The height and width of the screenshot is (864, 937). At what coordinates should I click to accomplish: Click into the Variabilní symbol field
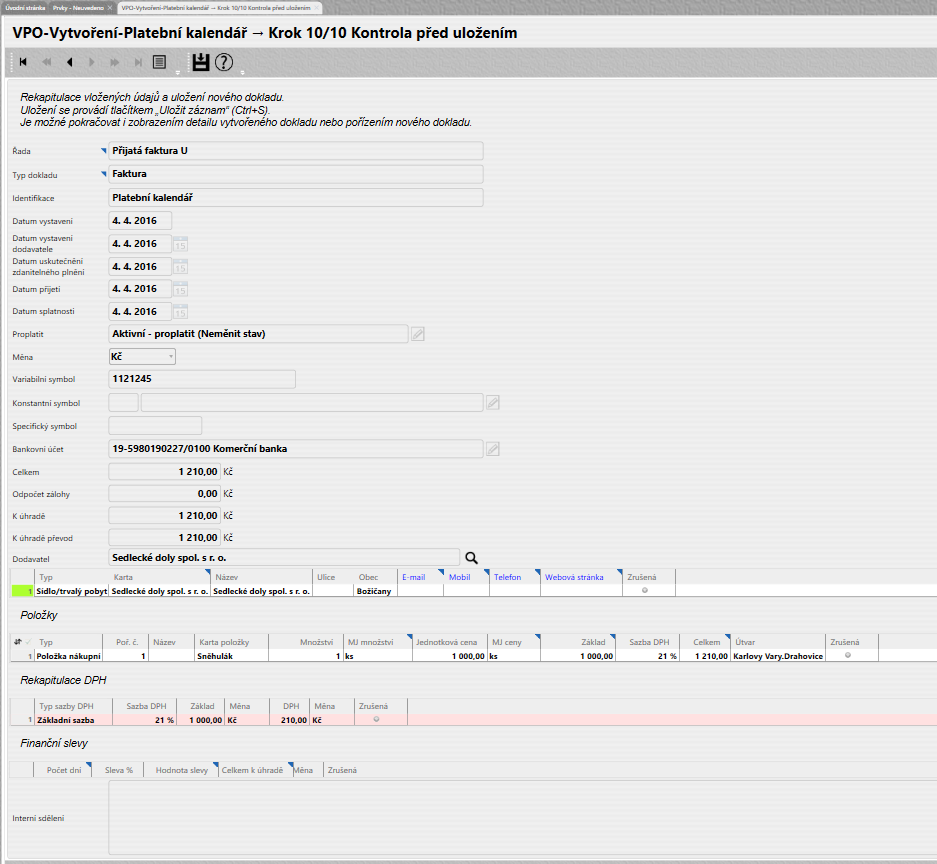tap(201, 379)
